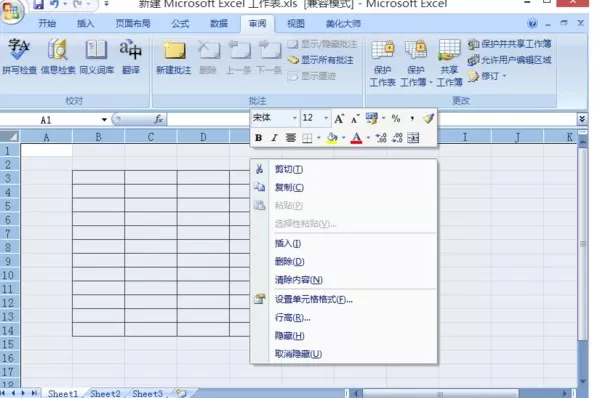Choose 插入(I) from context menu

(343, 244)
